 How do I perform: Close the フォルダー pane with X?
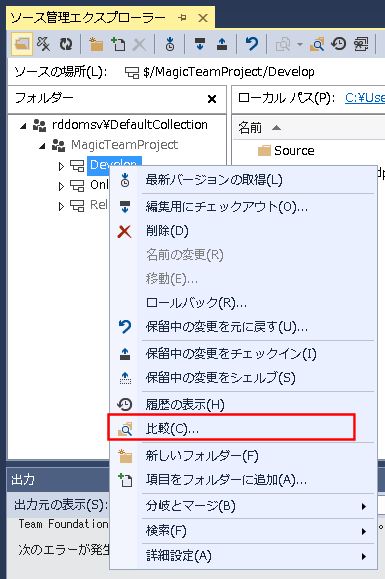[212, 99]
